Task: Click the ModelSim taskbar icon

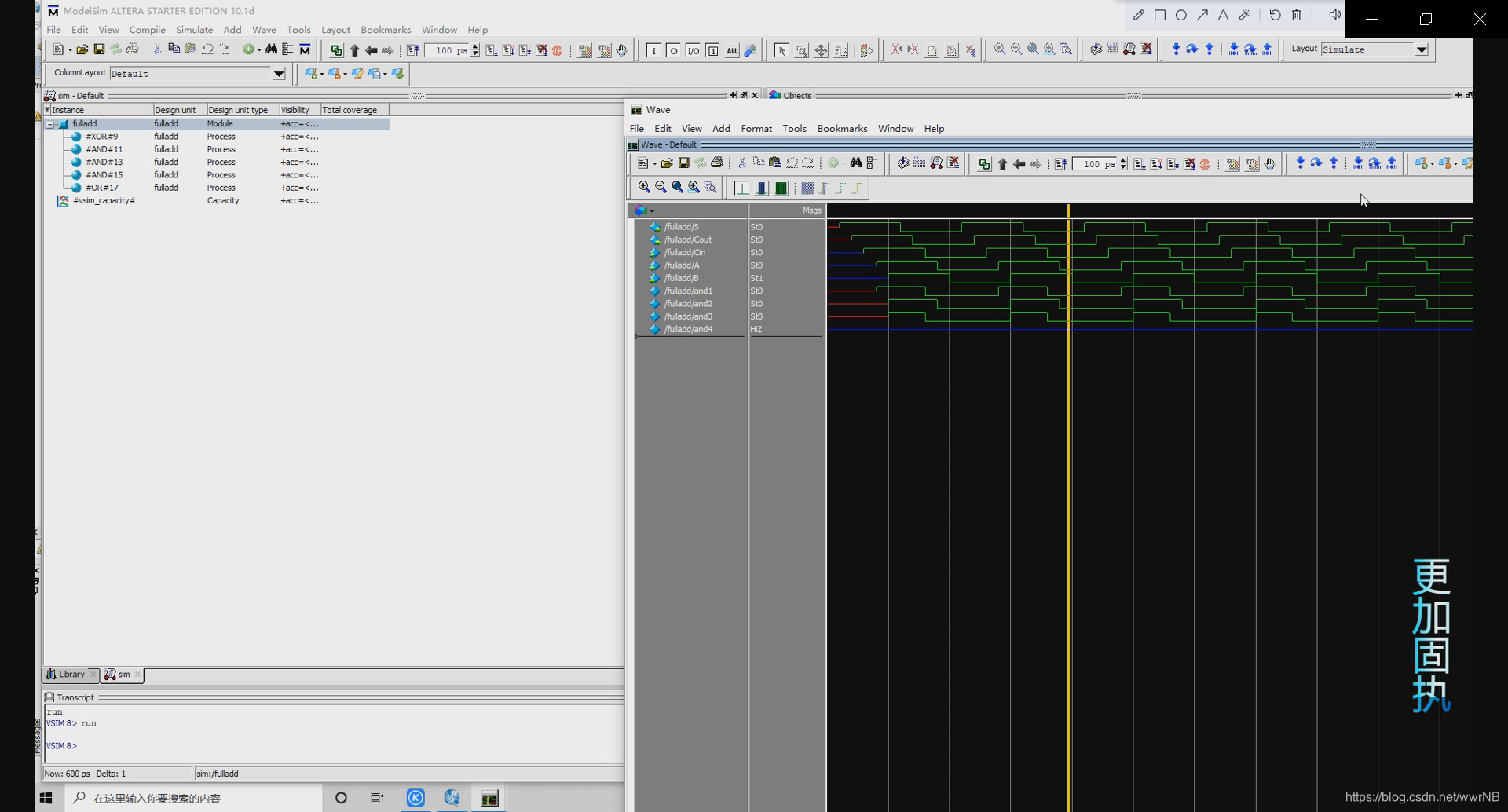Action: click(x=489, y=798)
